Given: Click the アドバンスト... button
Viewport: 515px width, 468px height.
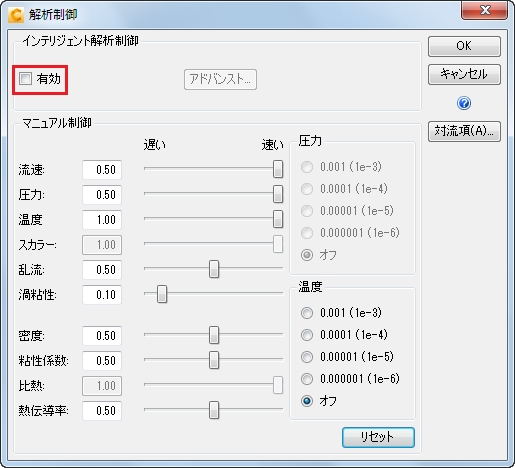Looking at the screenshot, I should pos(220,79).
